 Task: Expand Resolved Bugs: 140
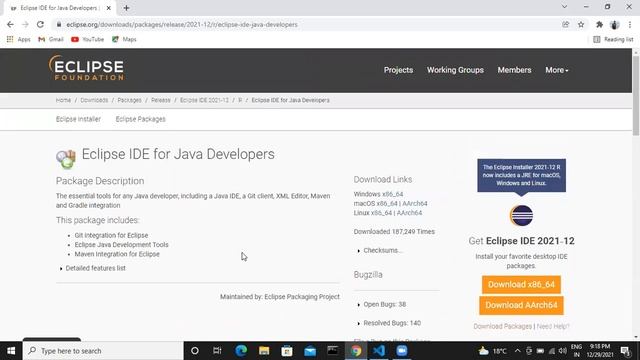point(392,323)
